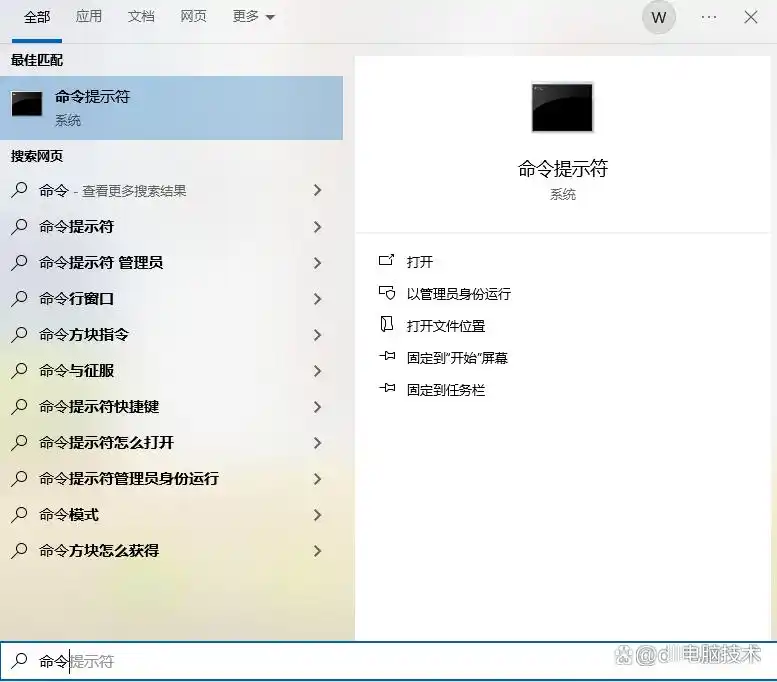
Task: Switch to the 网页 tab
Action: (x=193, y=17)
